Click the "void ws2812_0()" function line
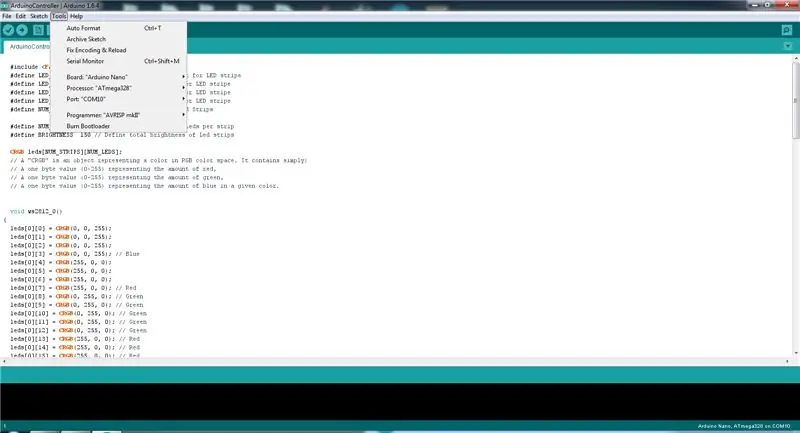The image size is (800, 433). click(36, 211)
